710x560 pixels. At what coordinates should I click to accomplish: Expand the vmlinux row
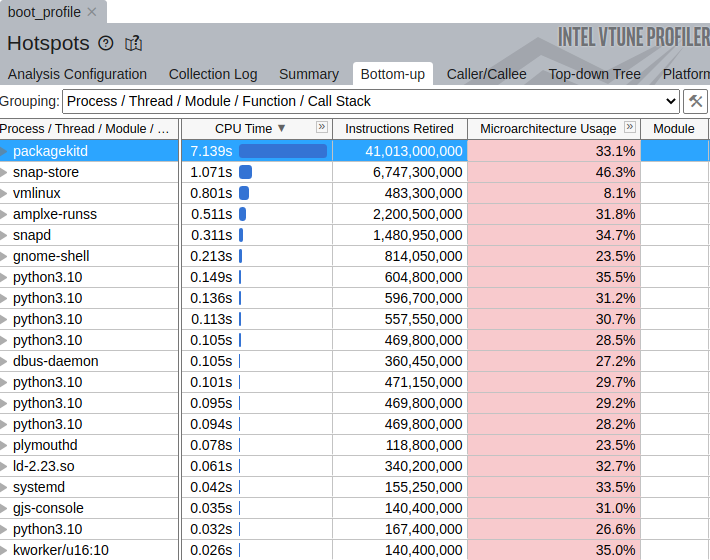point(4,193)
